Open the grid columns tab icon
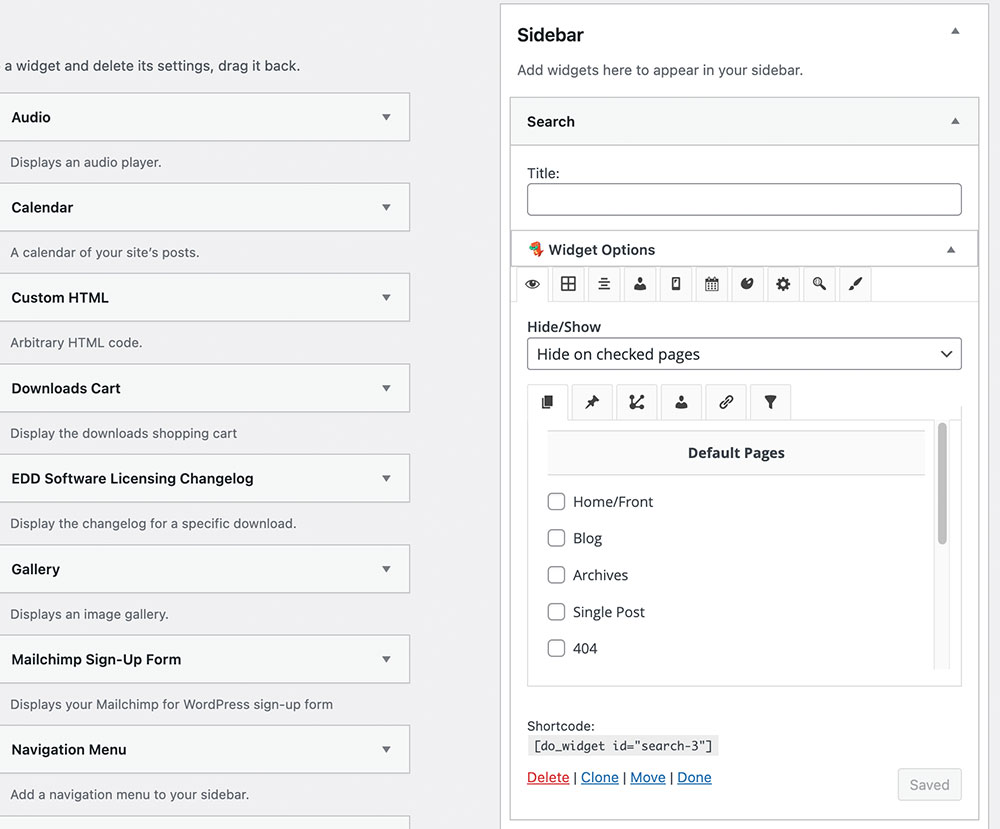This screenshot has width=1000, height=829. point(568,284)
